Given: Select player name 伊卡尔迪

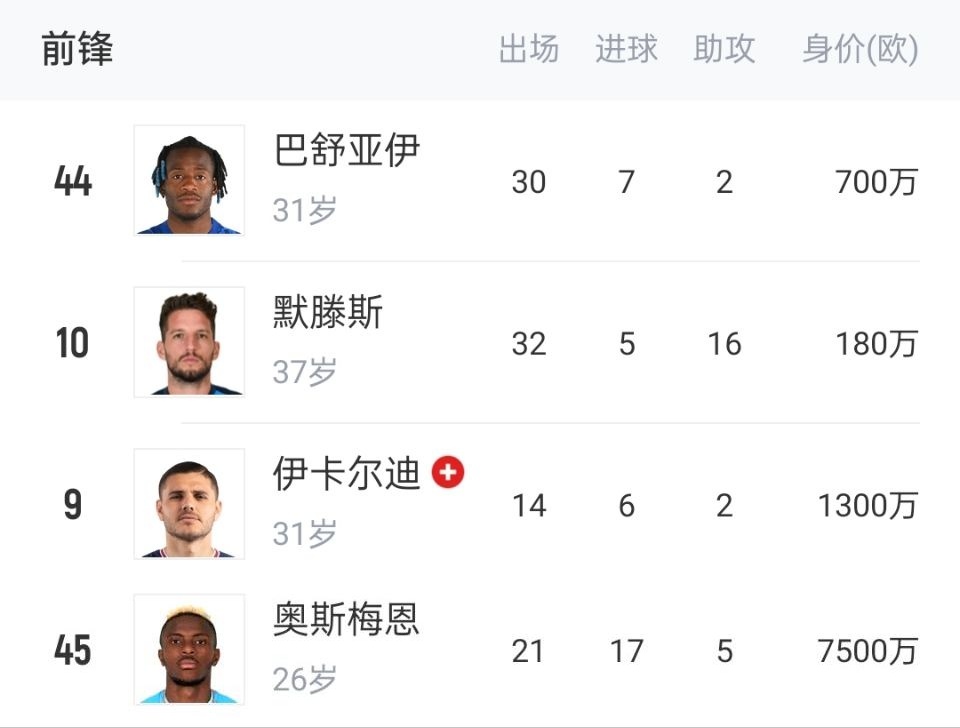Looking at the screenshot, I should (x=346, y=474).
